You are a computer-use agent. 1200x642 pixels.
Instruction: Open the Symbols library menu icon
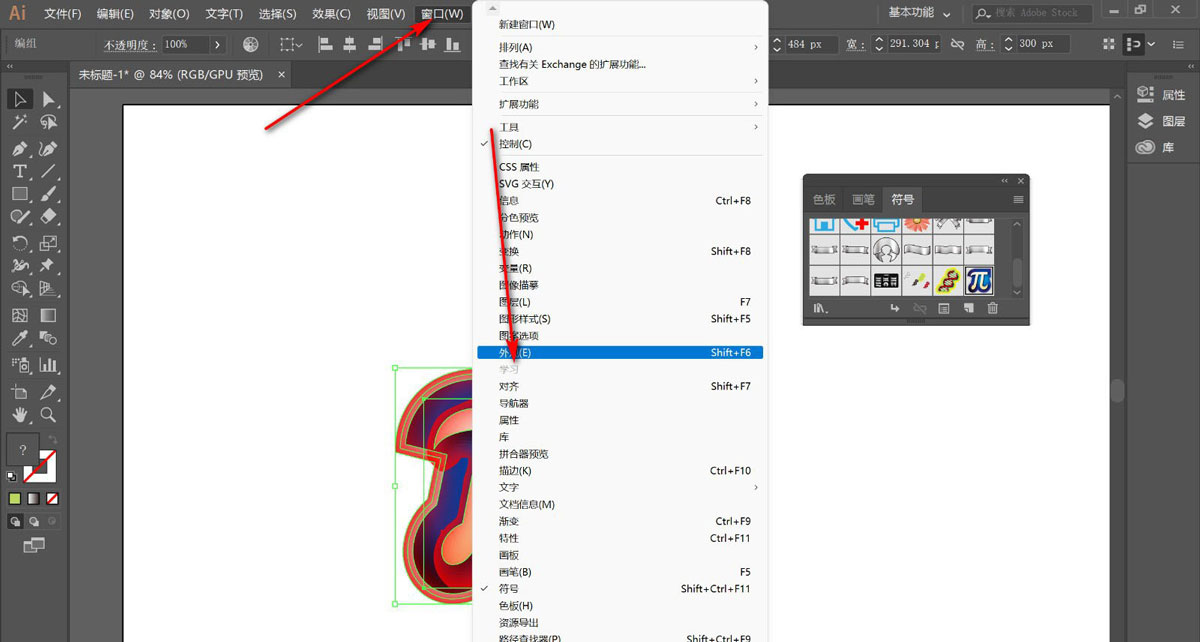point(821,309)
